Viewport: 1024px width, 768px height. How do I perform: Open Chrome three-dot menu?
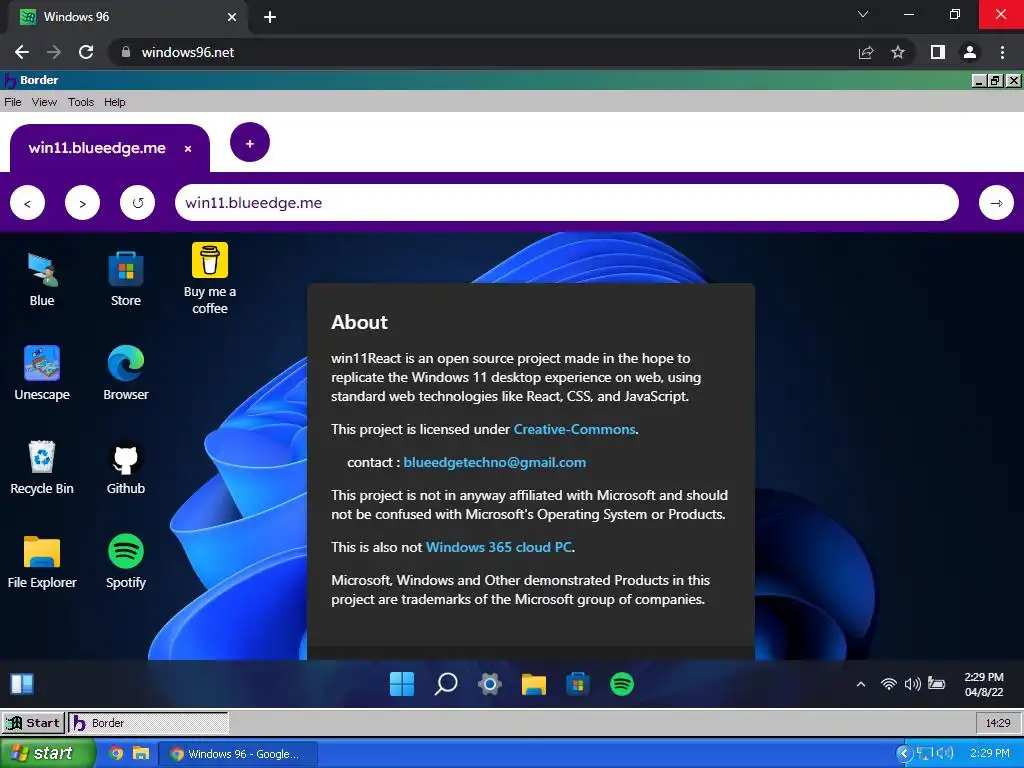click(x=1002, y=52)
